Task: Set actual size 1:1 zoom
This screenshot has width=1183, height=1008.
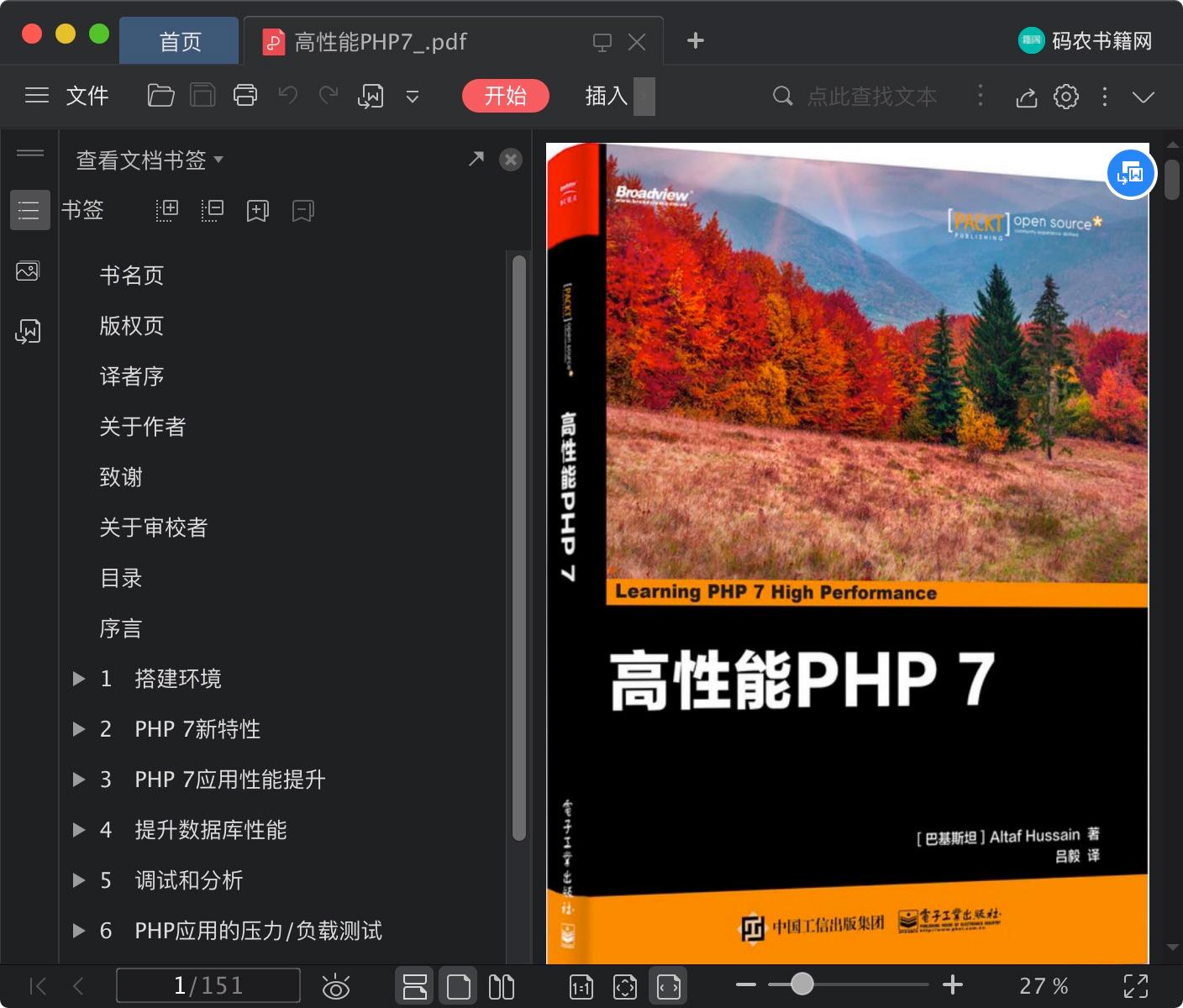Action: (x=581, y=987)
